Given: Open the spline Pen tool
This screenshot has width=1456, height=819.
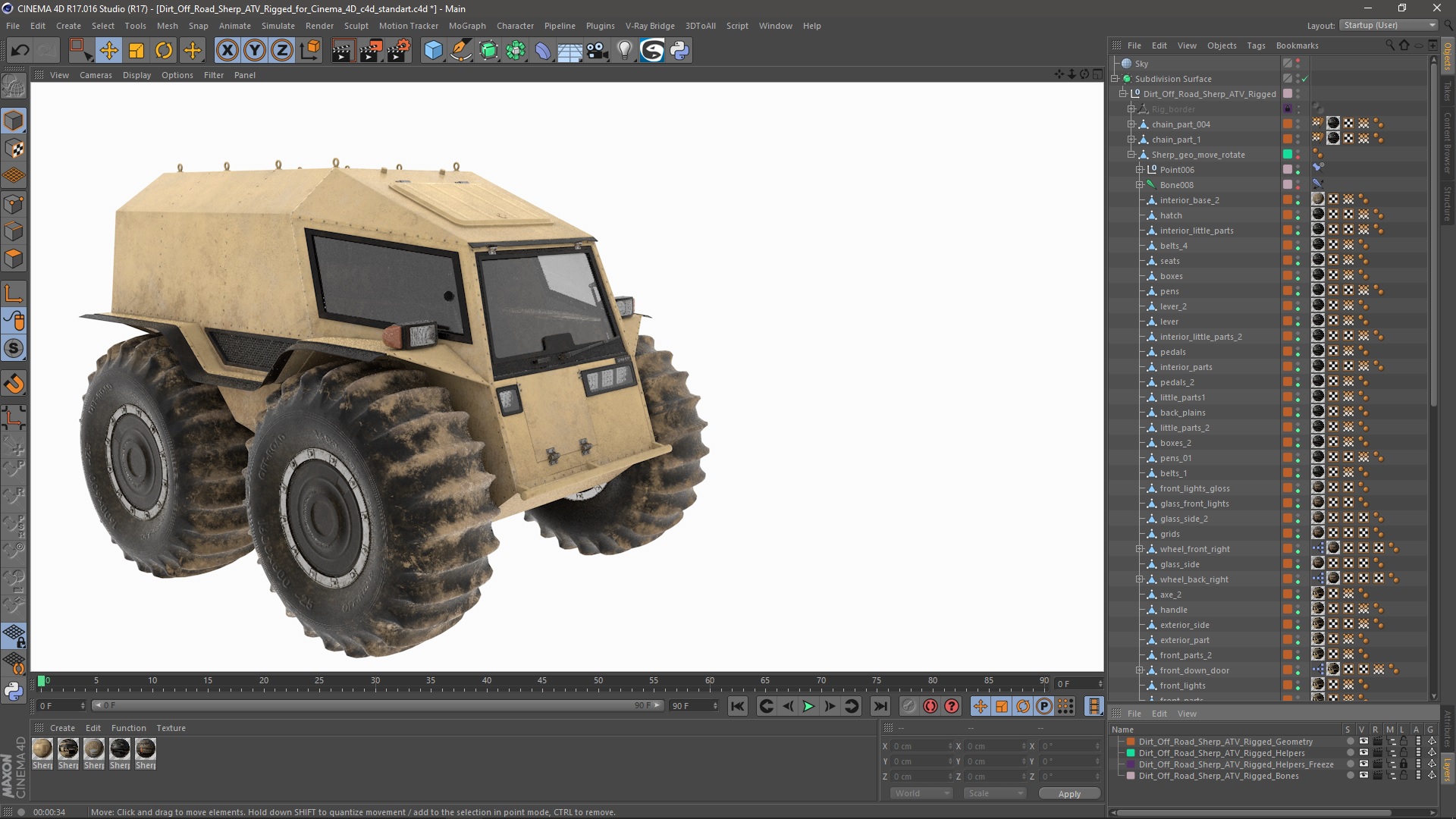Looking at the screenshot, I should [460, 51].
